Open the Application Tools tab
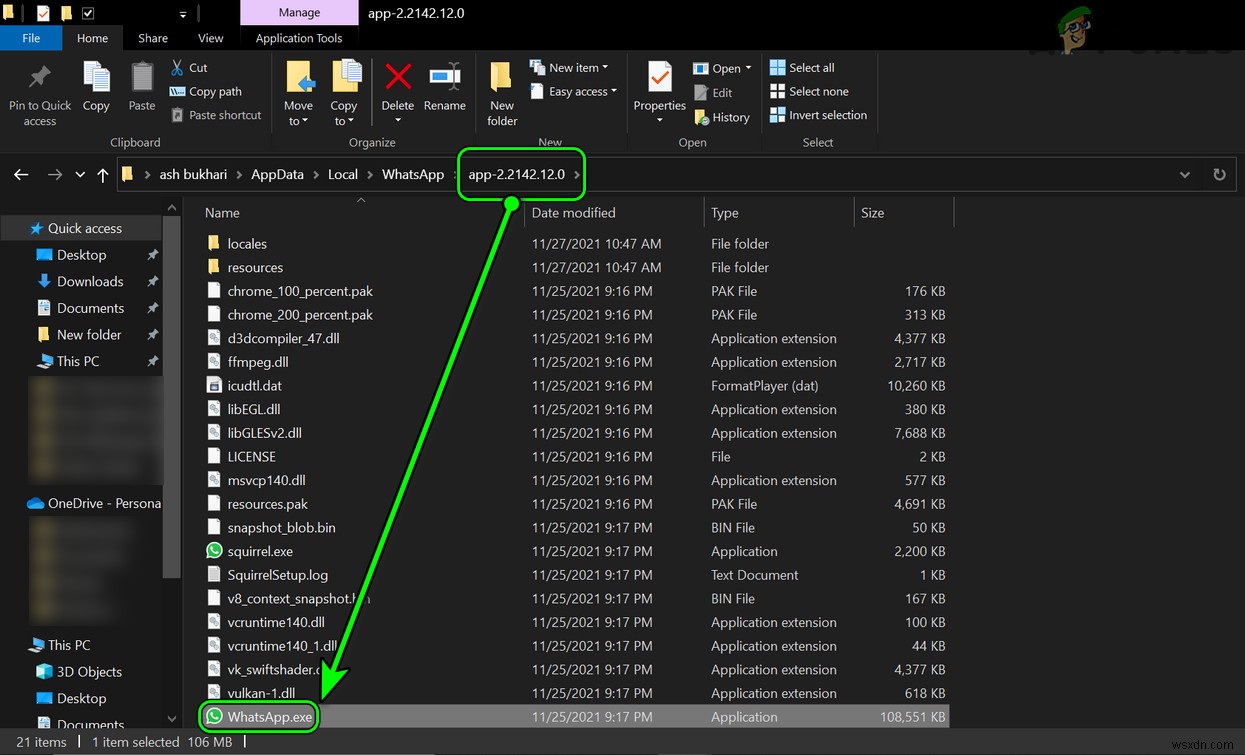 (299, 38)
